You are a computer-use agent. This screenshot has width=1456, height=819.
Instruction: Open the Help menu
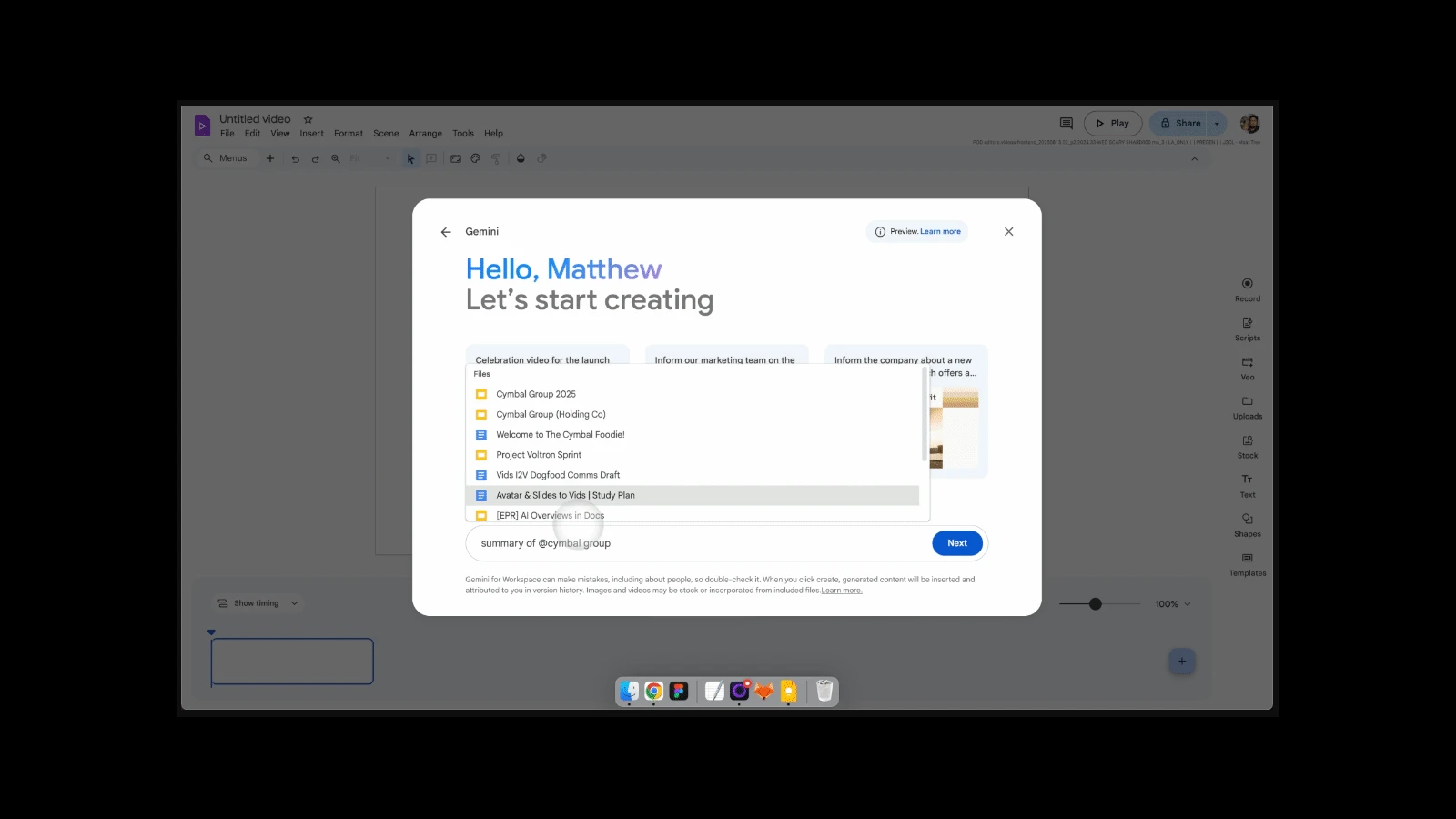(493, 134)
